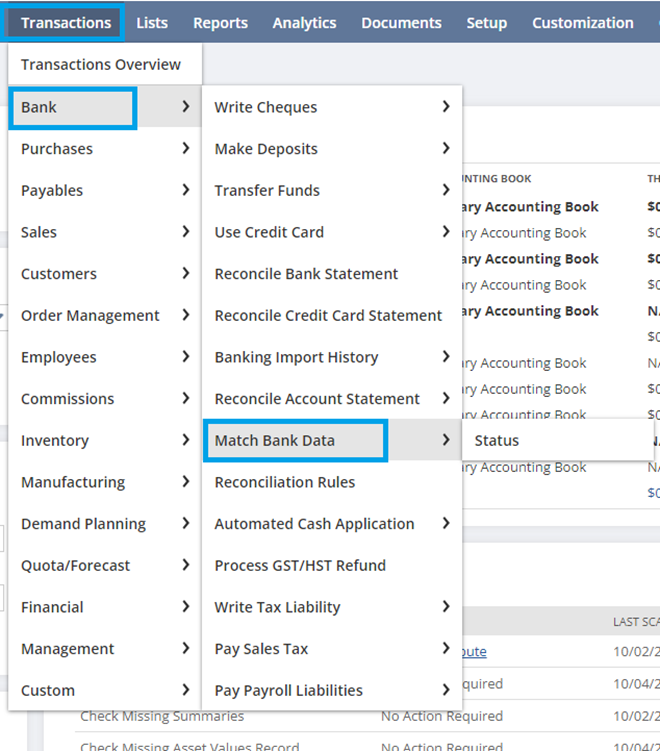Choose Reconcile Bank Statement
The width and height of the screenshot is (660, 751).
click(306, 274)
